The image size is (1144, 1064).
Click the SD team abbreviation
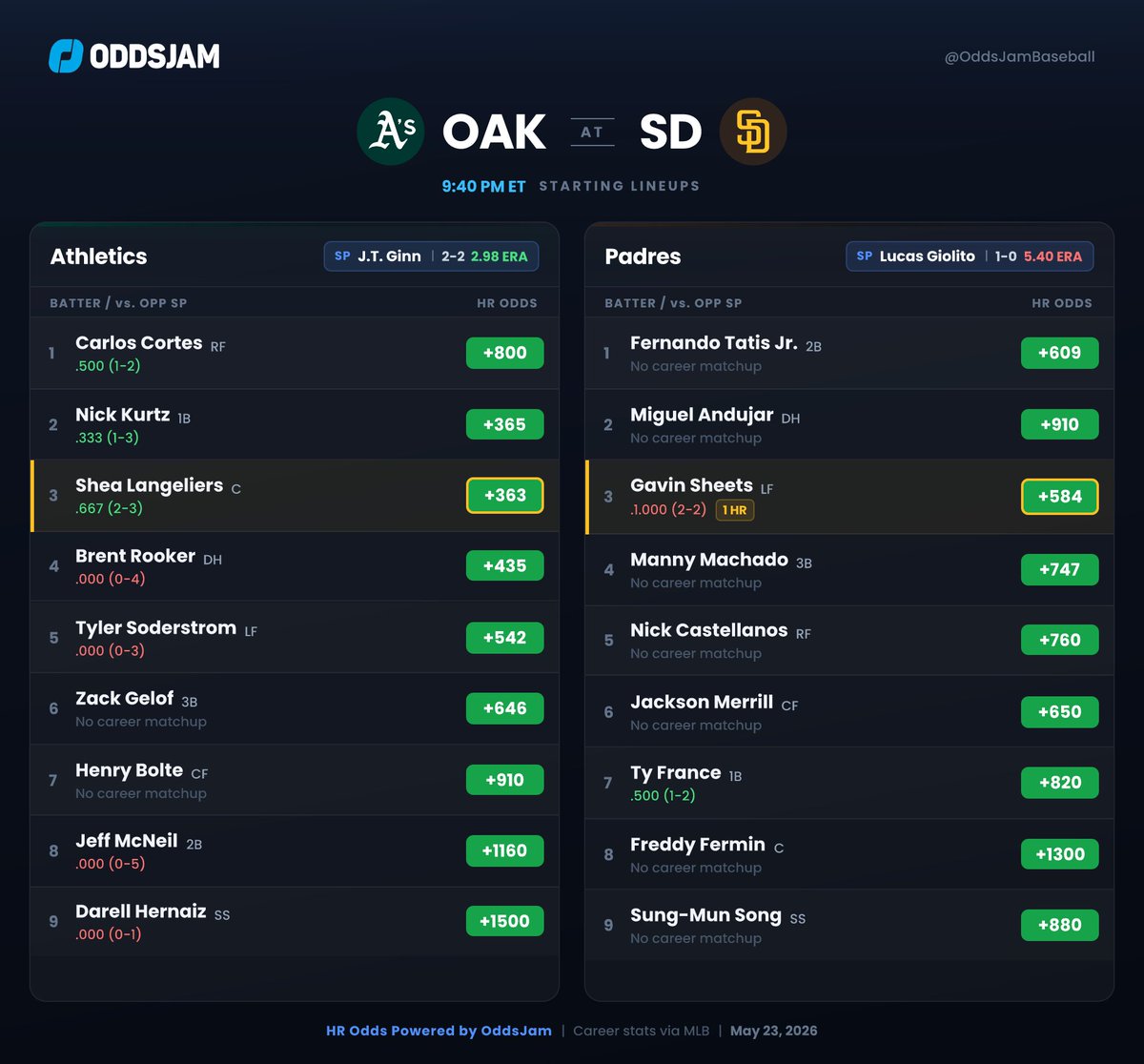click(x=671, y=132)
